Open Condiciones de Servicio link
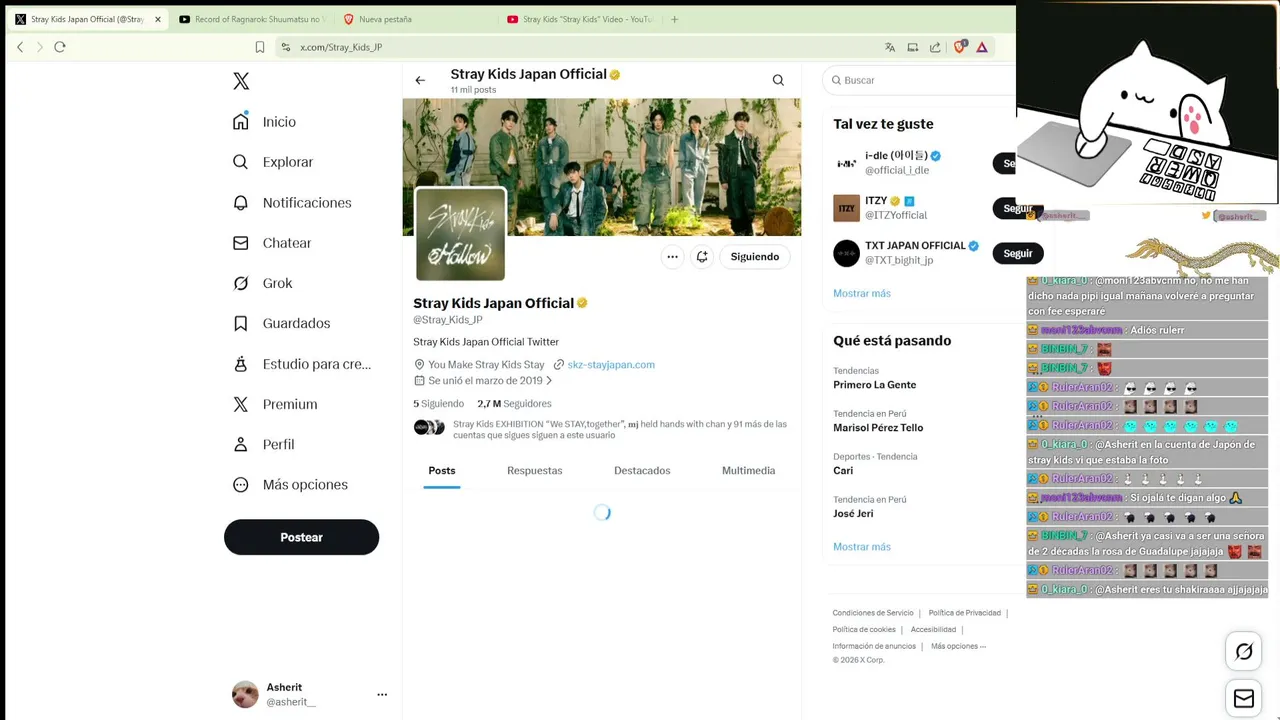The height and width of the screenshot is (720, 1280). coord(873,613)
